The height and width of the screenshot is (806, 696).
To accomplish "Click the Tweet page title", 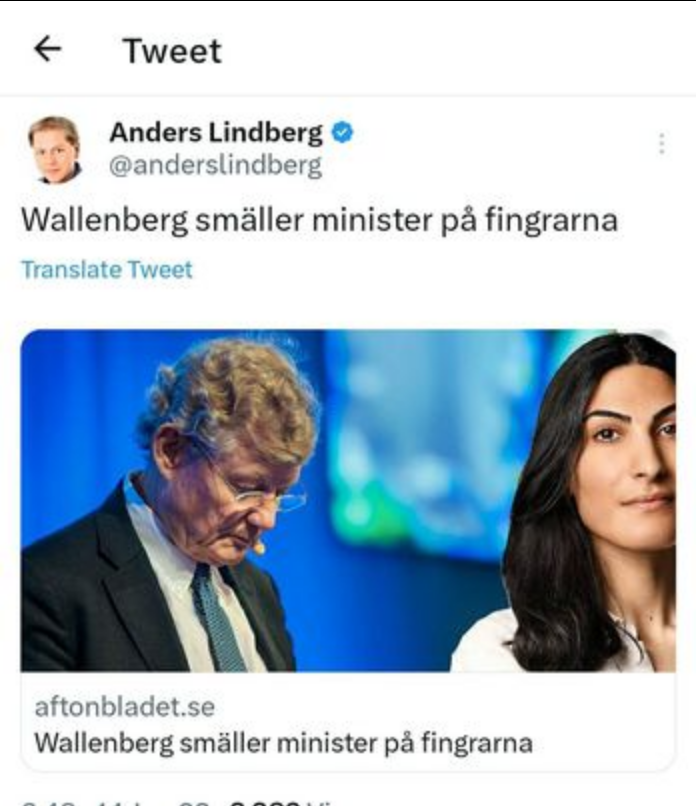I will tap(172, 51).
